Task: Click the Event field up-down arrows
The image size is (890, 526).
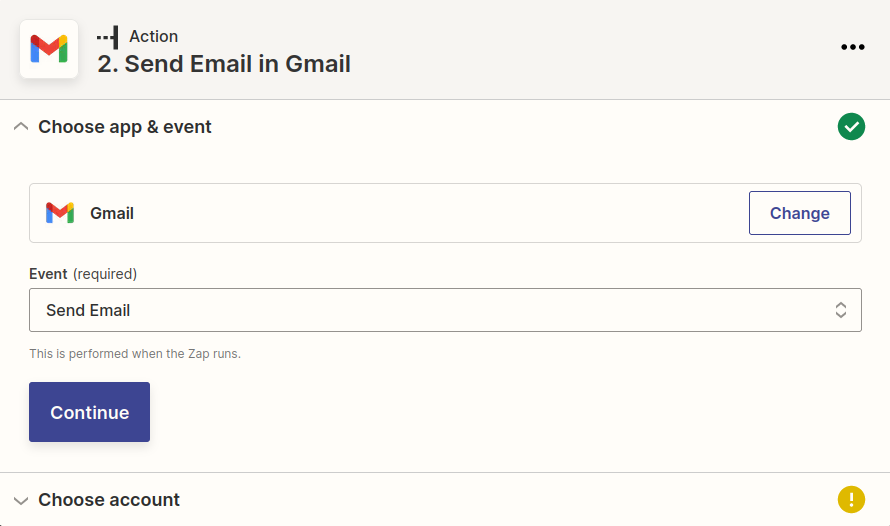Action: click(x=841, y=310)
